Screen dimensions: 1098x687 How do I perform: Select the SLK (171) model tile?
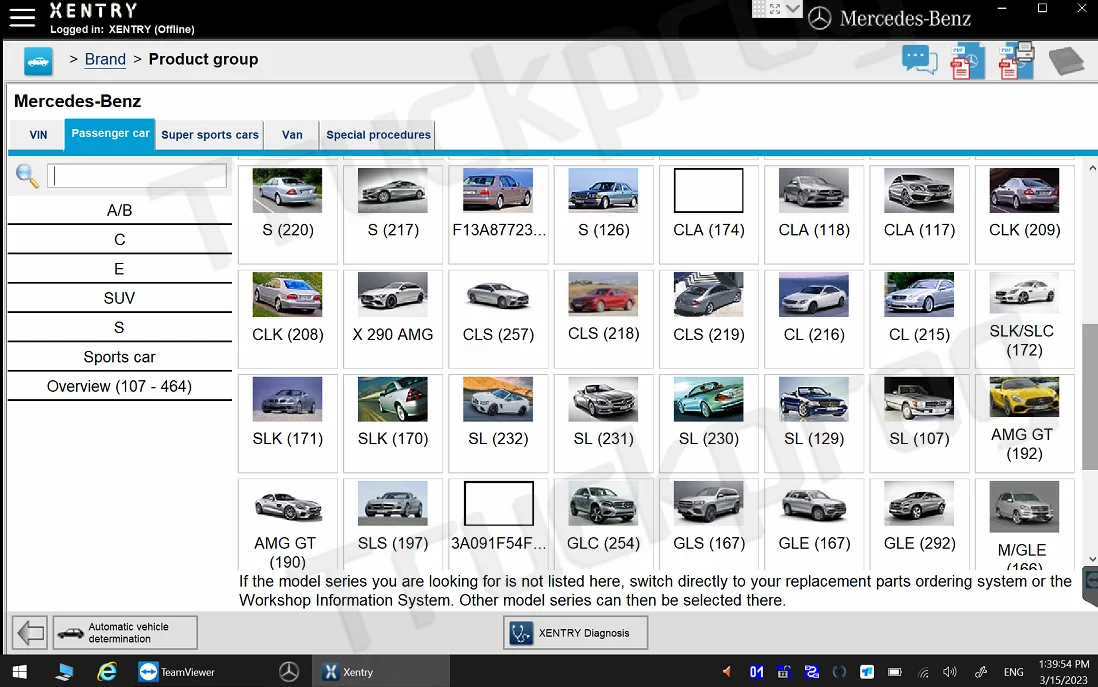288,423
